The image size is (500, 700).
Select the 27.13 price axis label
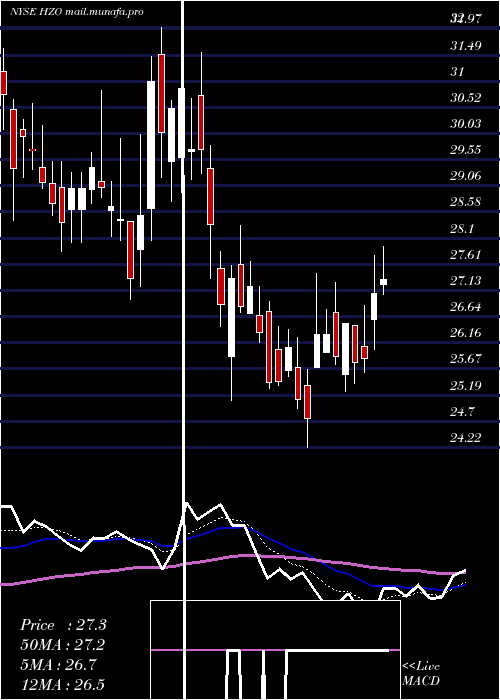click(466, 280)
